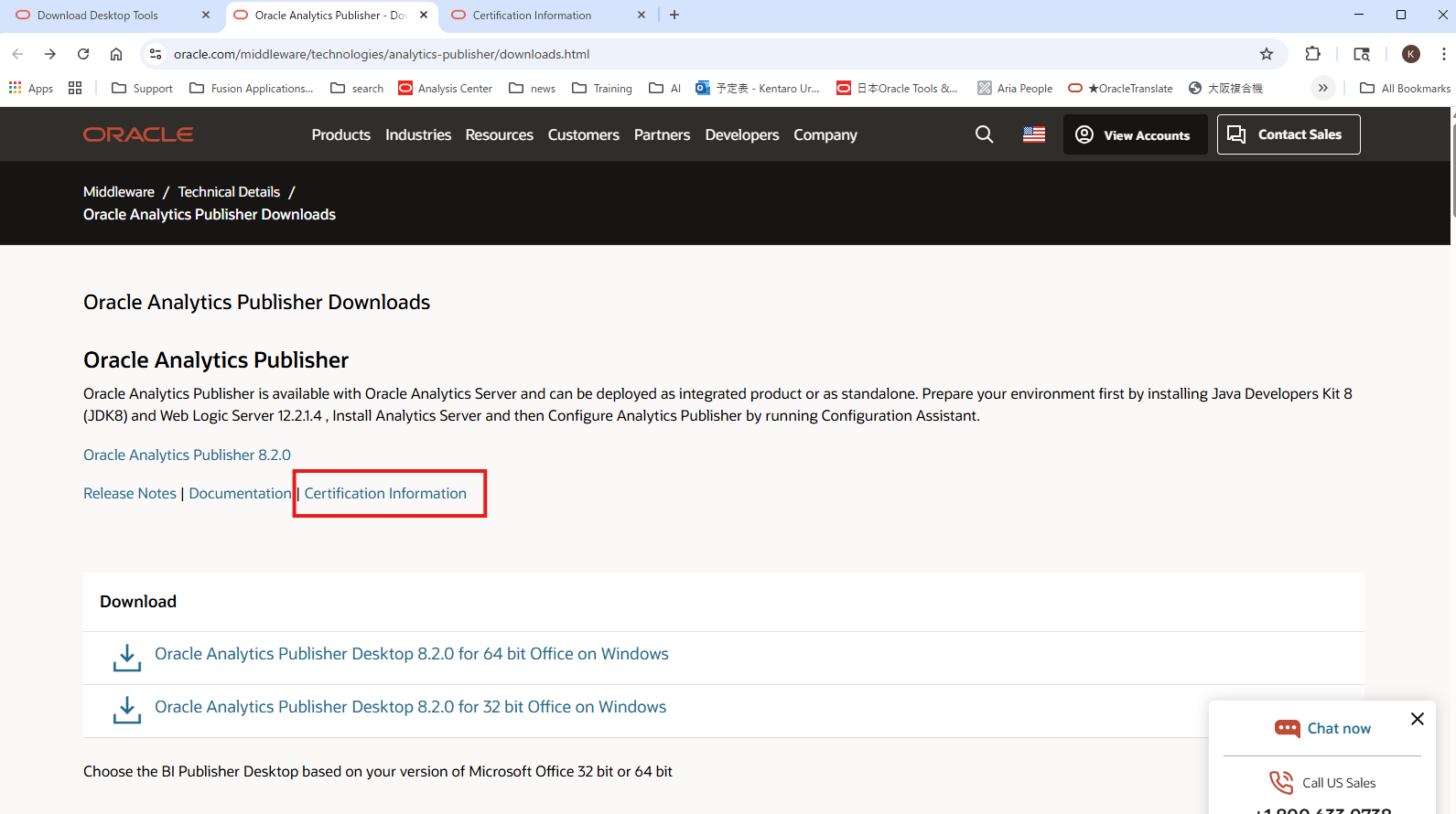This screenshot has height=814, width=1456.
Task: Close the Oracle Analytics Publisher tab
Action: click(424, 15)
